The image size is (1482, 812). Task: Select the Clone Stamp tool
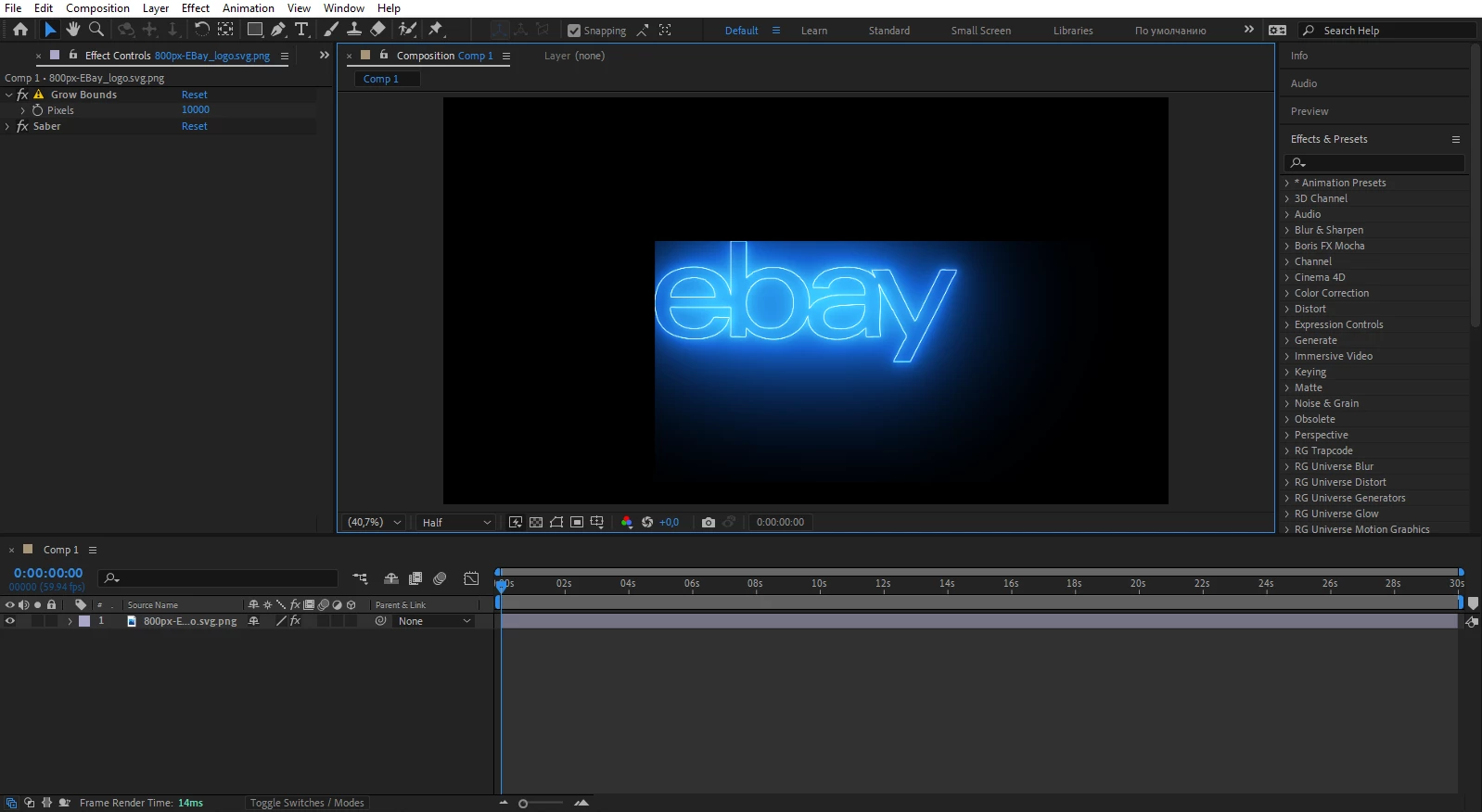click(354, 30)
